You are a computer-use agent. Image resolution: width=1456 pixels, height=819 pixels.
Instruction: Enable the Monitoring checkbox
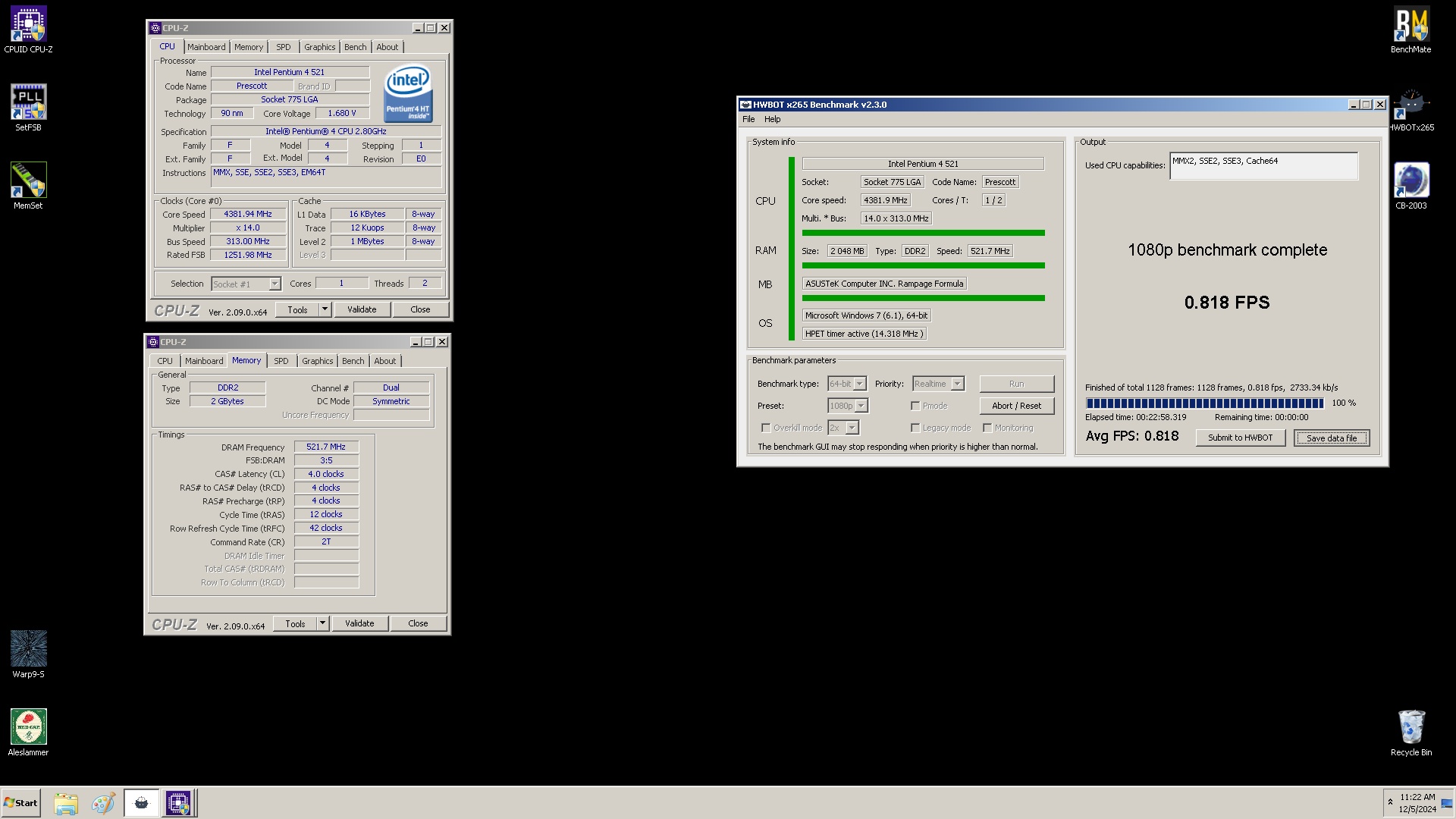[987, 428]
